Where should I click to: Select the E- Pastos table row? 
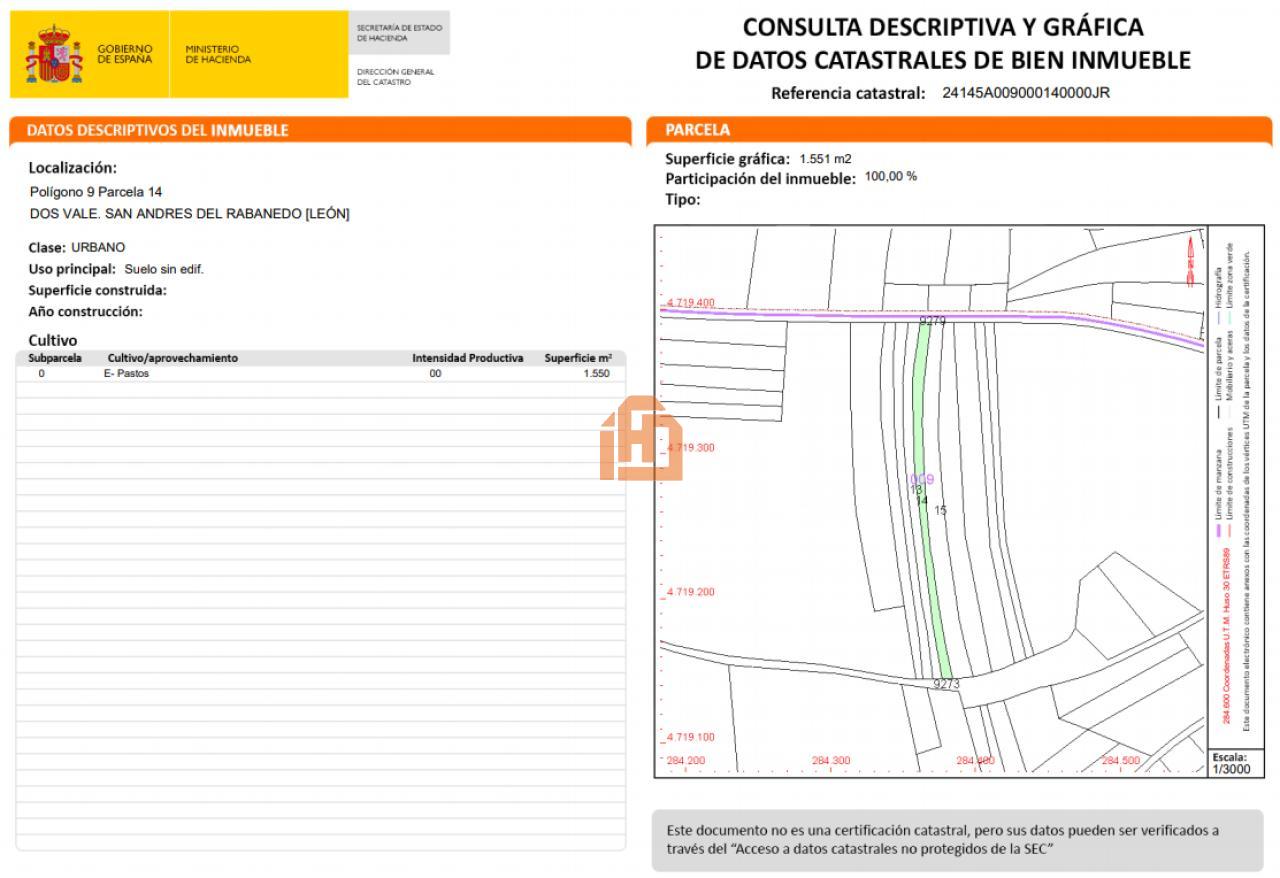click(x=320, y=373)
